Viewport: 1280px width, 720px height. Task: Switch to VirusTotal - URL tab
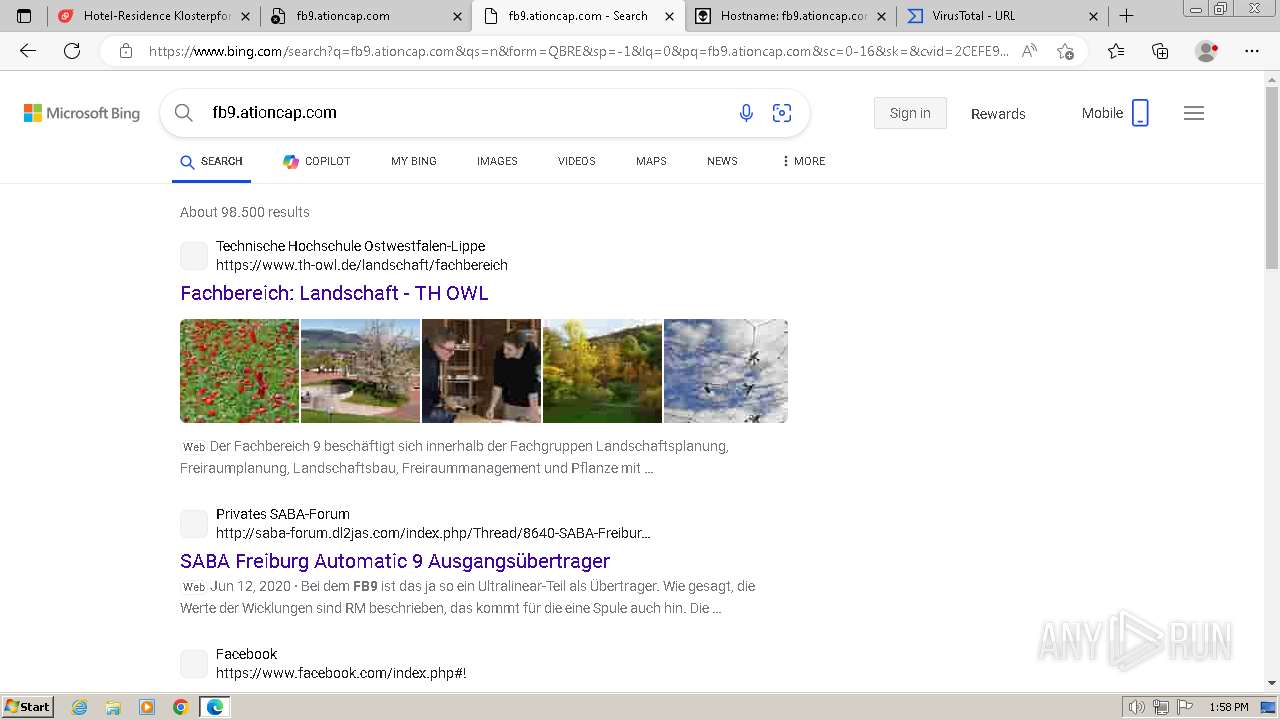pyautogui.click(x=1002, y=16)
